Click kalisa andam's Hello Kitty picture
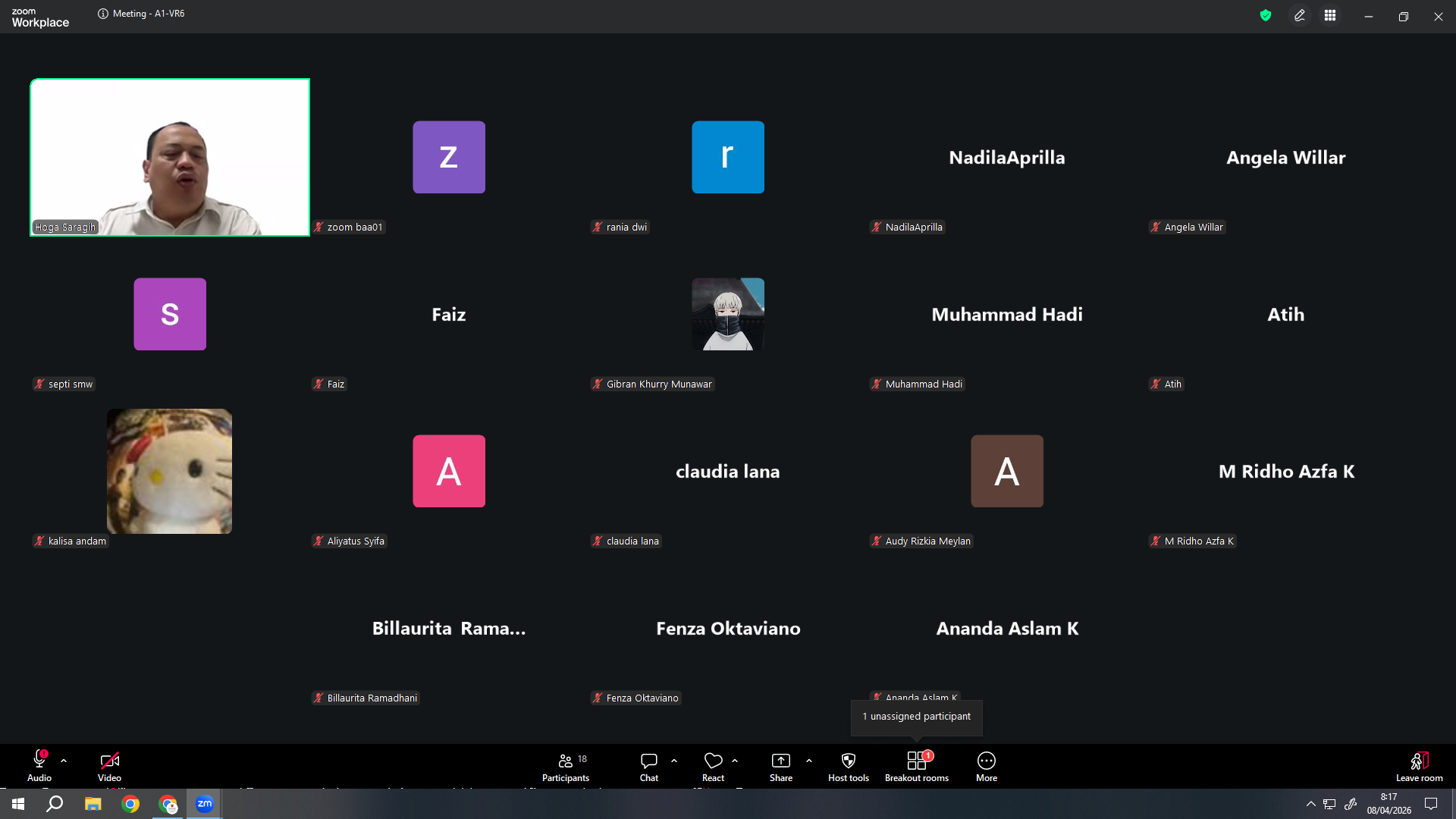 [x=170, y=471]
